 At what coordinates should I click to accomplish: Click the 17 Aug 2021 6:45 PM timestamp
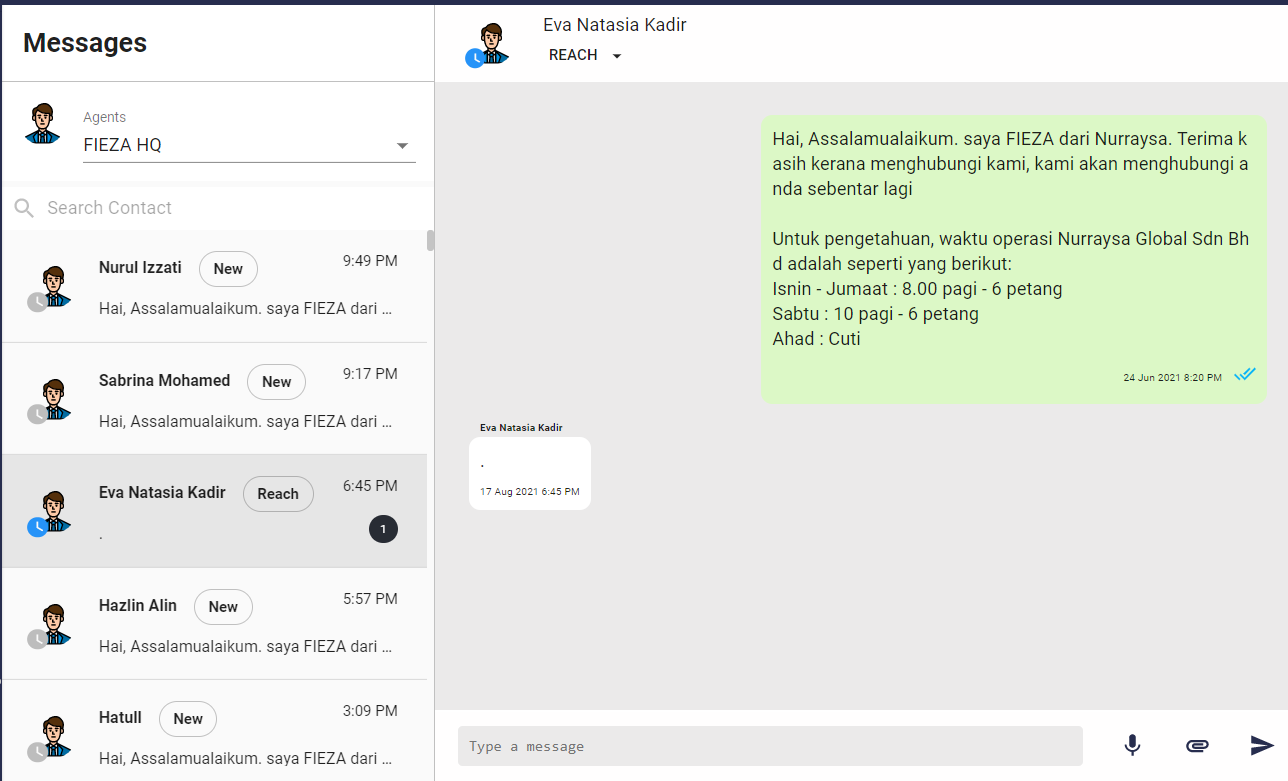(x=529, y=492)
